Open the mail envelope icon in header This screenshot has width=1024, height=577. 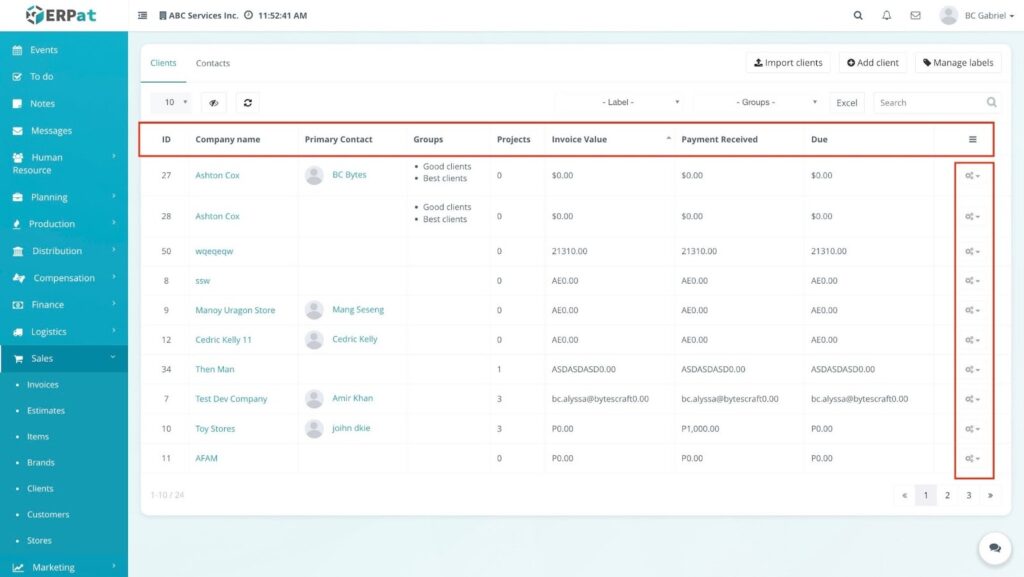[915, 16]
